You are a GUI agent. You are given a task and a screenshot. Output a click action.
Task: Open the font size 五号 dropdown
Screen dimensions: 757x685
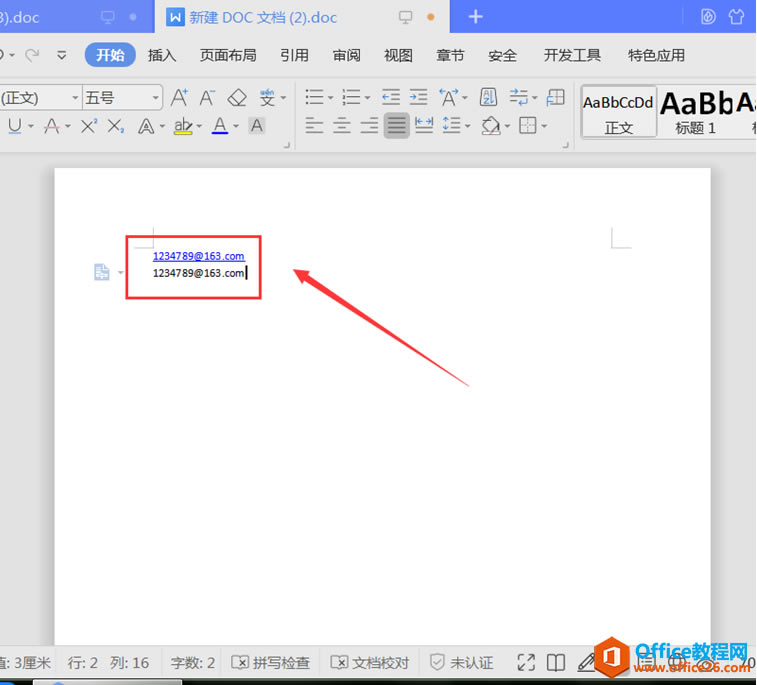tap(155, 98)
